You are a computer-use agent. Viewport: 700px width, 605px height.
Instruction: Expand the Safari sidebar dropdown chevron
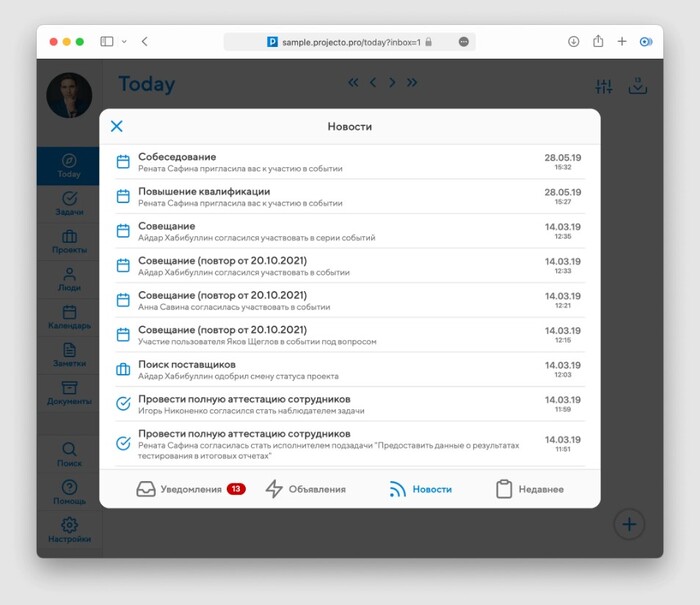(x=124, y=42)
